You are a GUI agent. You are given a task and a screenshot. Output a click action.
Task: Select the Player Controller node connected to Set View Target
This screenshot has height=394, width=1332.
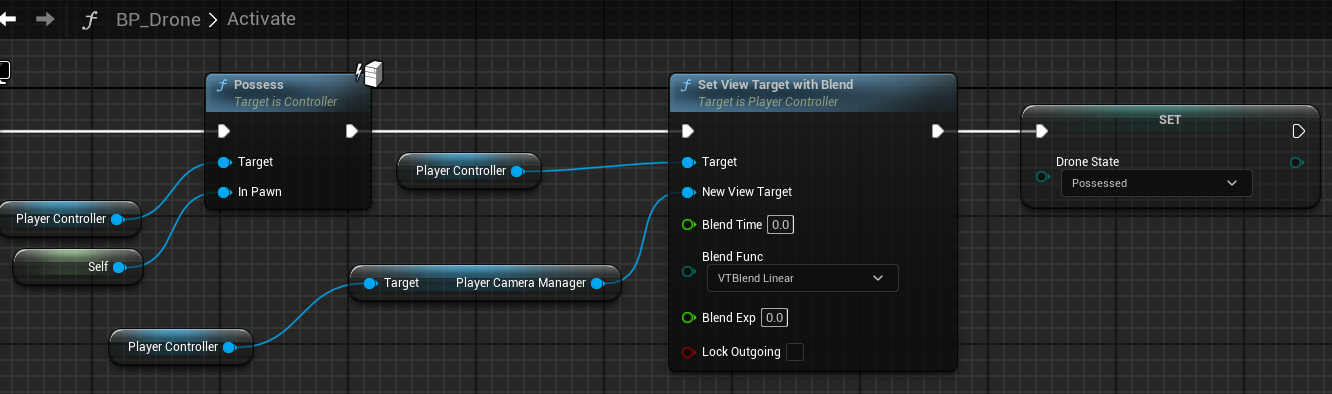coord(469,171)
